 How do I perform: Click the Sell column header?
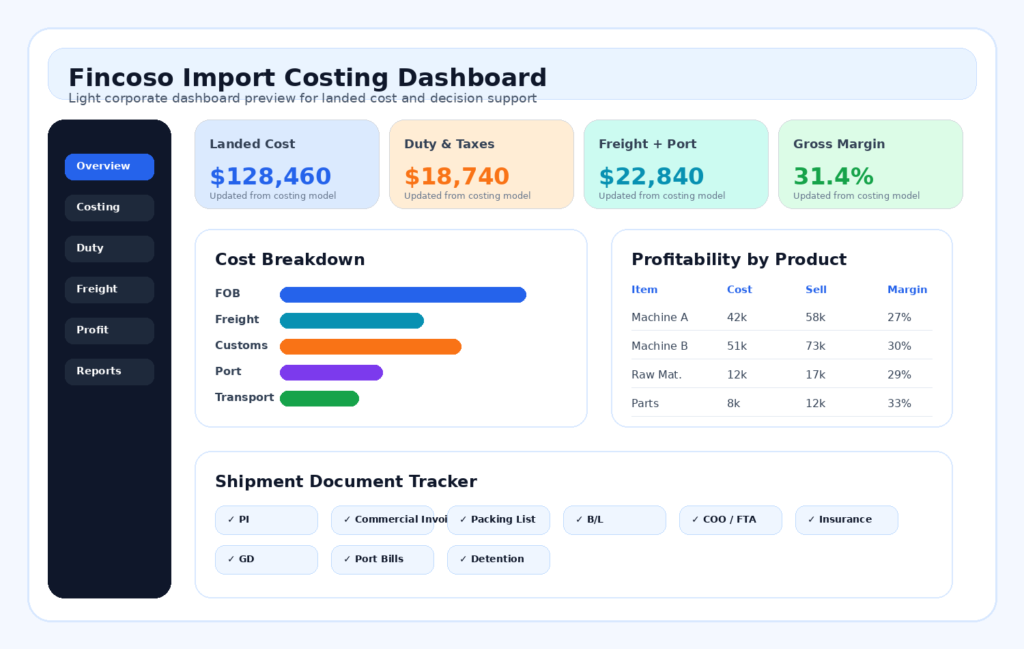tap(816, 289)
